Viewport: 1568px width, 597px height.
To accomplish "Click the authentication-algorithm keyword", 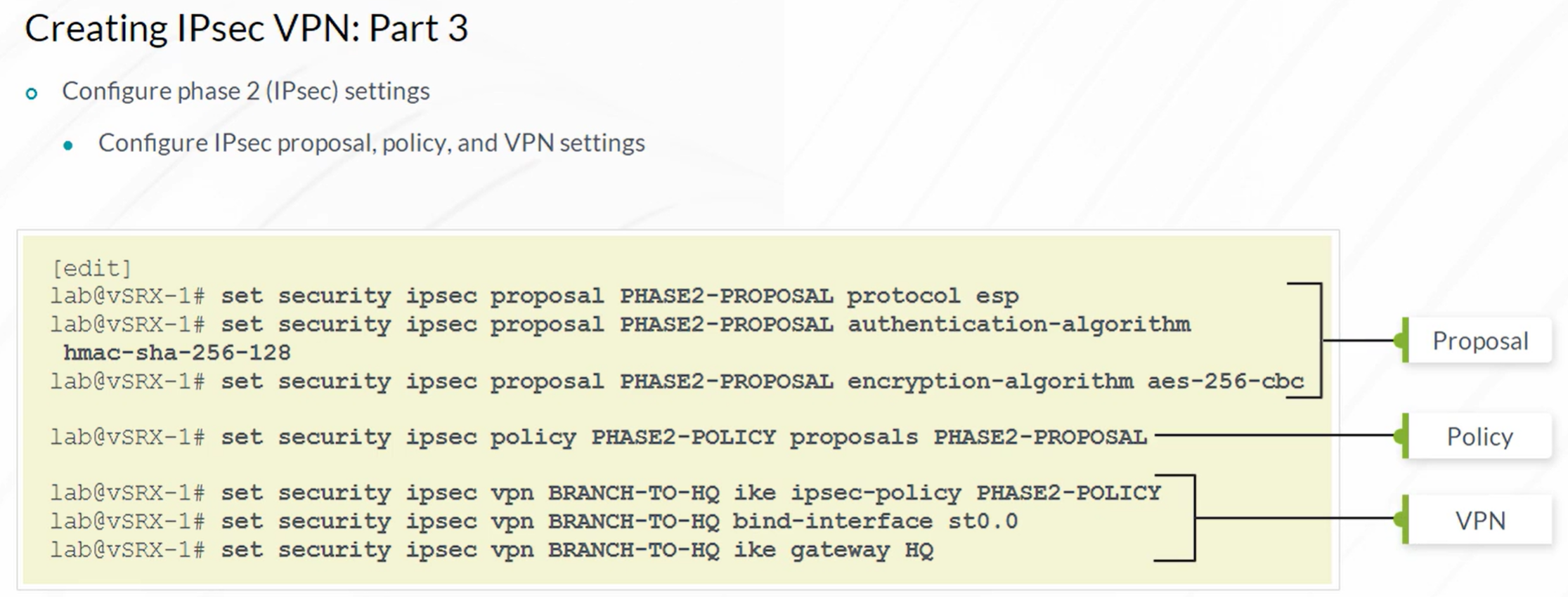I will [x=1019, y=324].
